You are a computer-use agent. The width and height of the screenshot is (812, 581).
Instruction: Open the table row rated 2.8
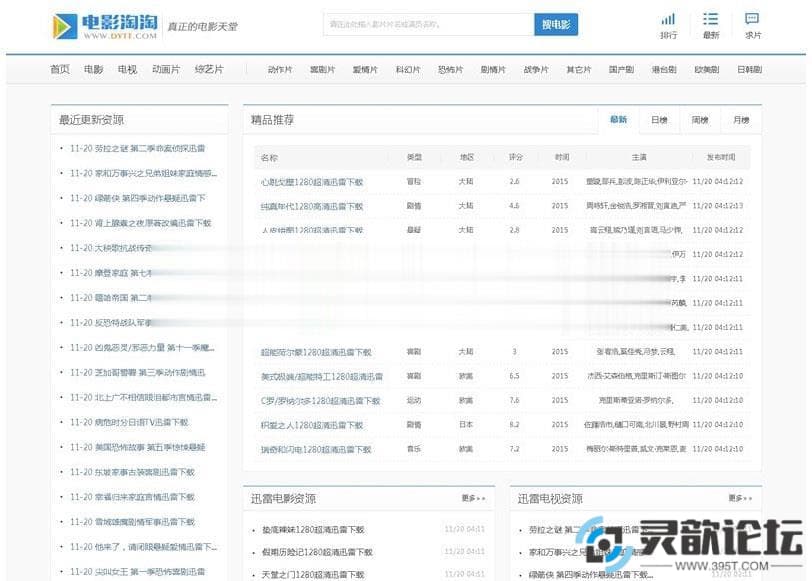[502, 230]
